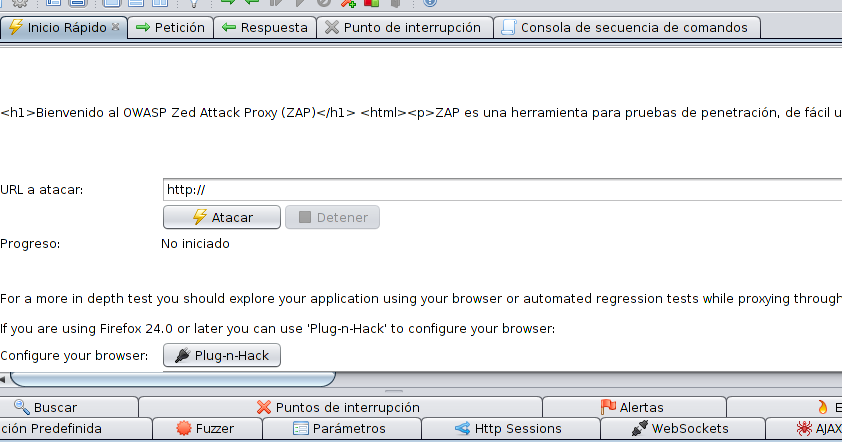Open the Puntos de interrupción bottom tab
Screen dimensions: 842x442
click(340, 407)
